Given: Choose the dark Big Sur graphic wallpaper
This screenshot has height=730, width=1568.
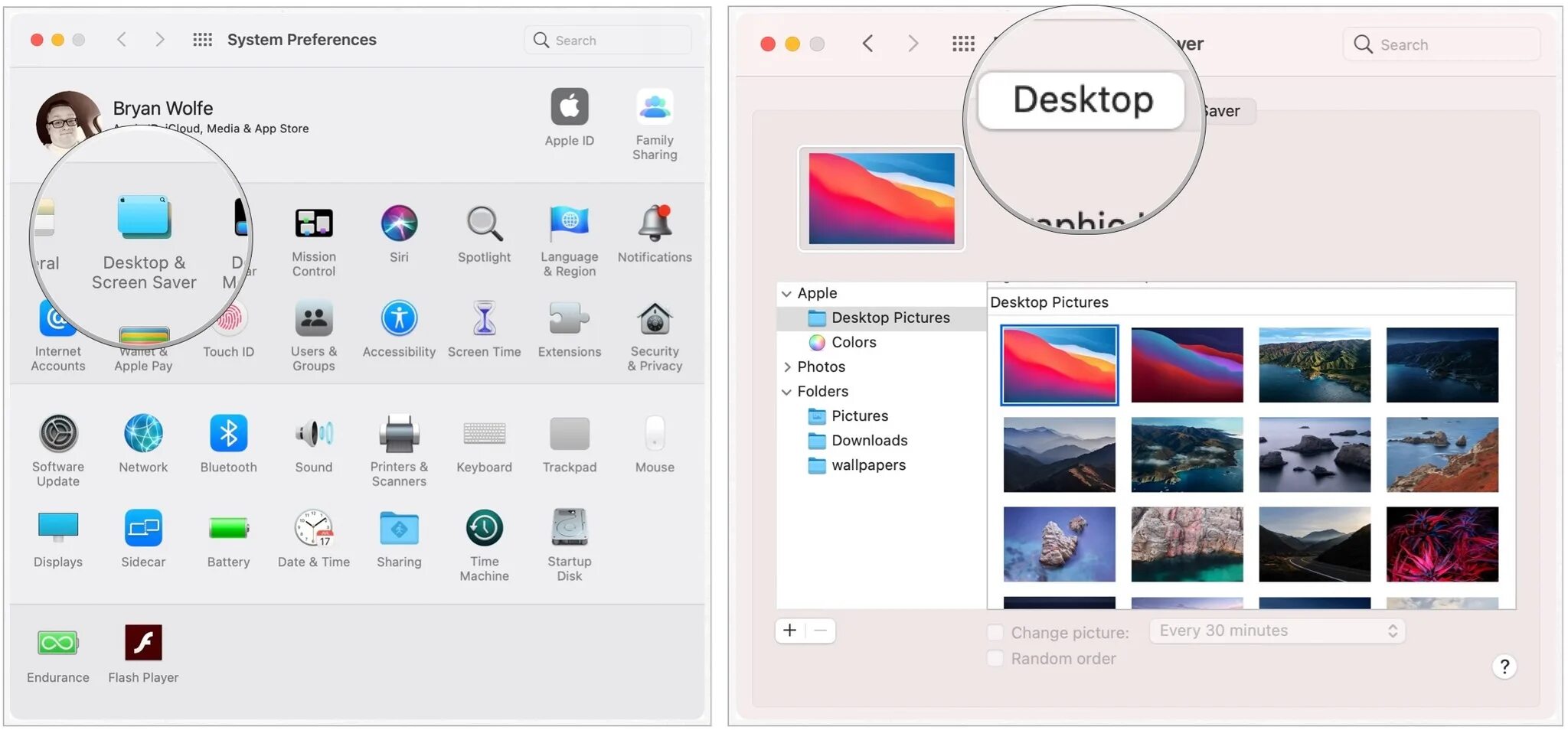Looking at the screenshot, I should 1187,365.
